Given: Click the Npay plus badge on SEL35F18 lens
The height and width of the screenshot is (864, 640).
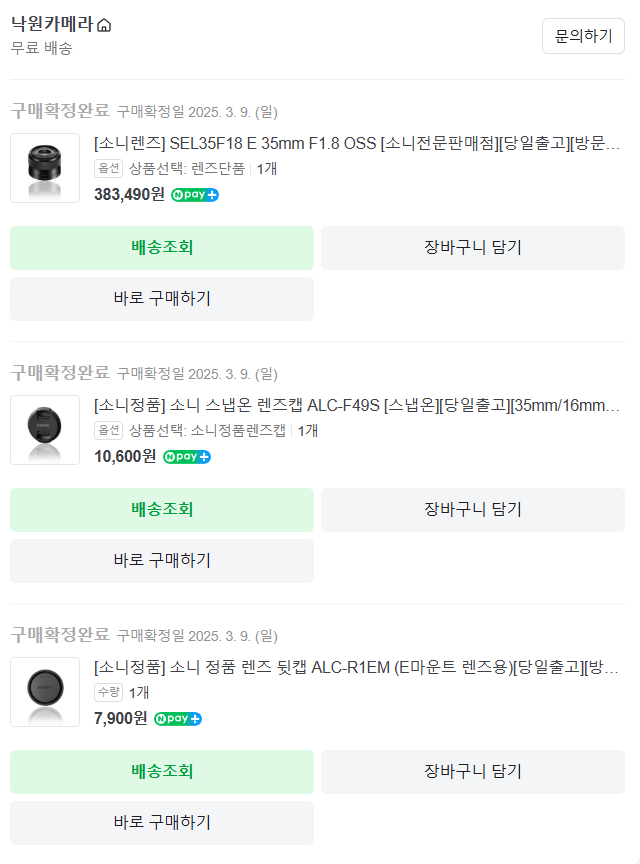Looking at the screenshot, I should (x=195, y=195).
